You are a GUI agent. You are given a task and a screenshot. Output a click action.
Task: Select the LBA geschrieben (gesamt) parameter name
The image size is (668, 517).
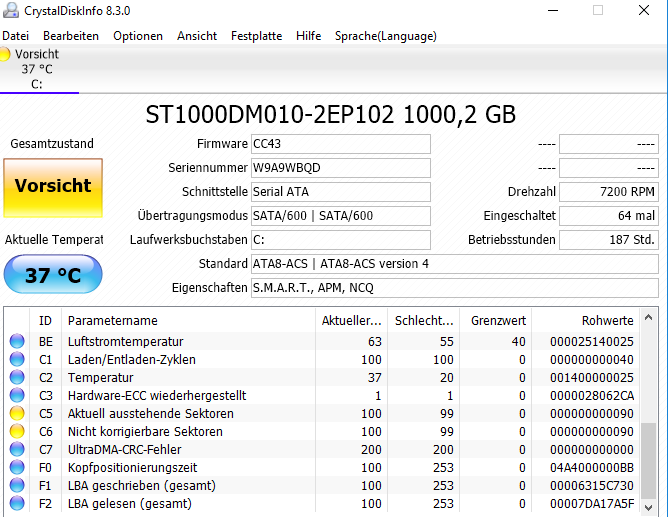tap(141, 485)
